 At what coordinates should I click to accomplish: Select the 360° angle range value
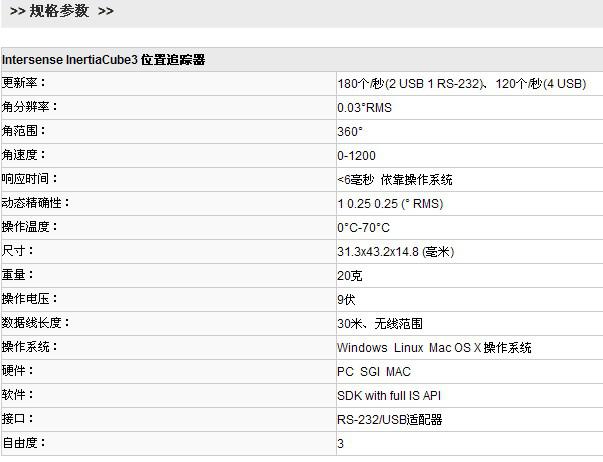click(350, 132)
